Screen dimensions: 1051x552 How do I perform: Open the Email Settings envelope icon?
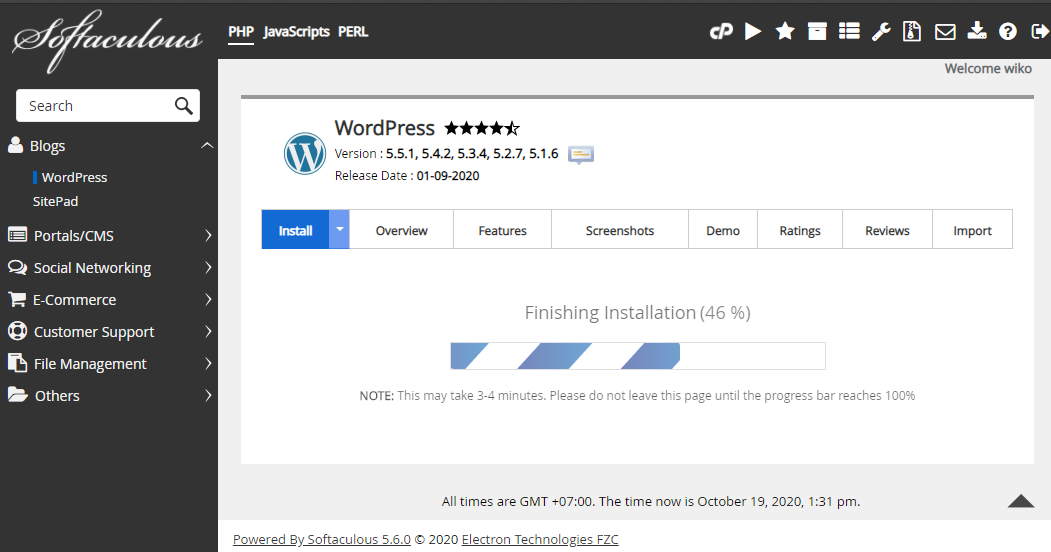coord(945,31)
